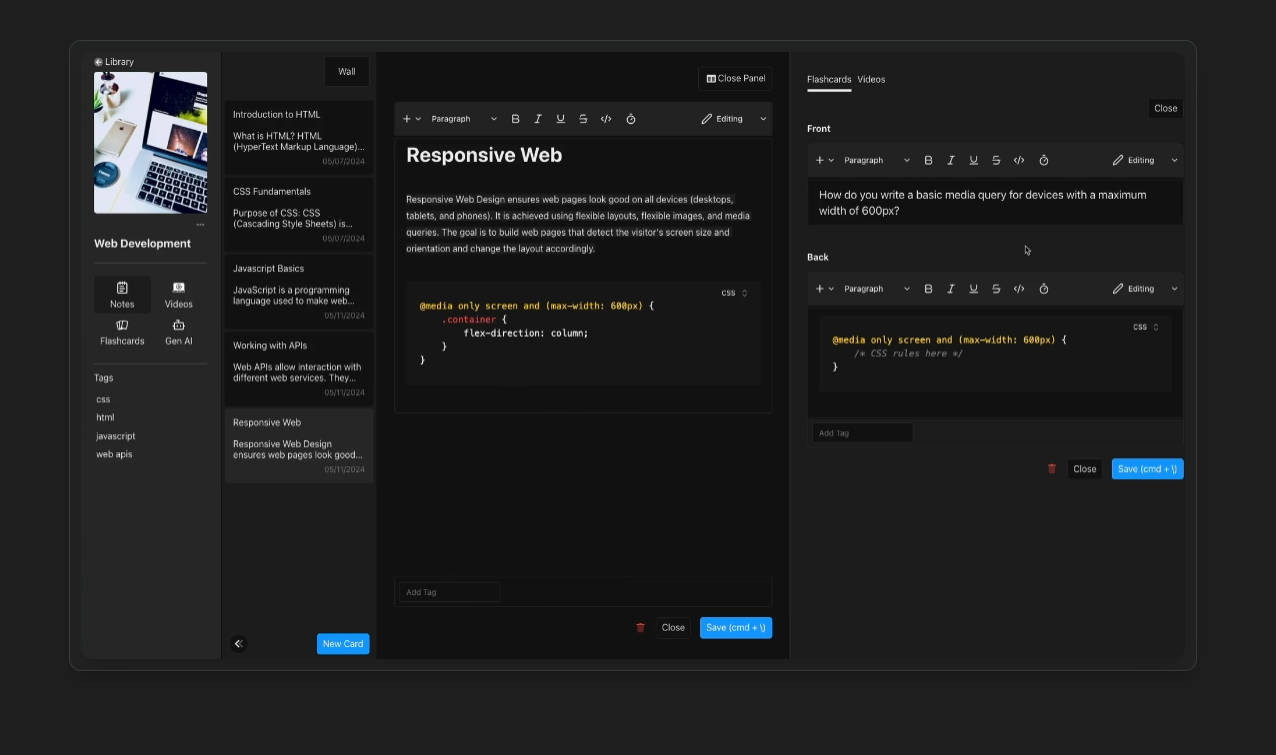This screenshot has width=1276, height=755.
Task: Filter by the html tag
Action: [x=105, y=417]
